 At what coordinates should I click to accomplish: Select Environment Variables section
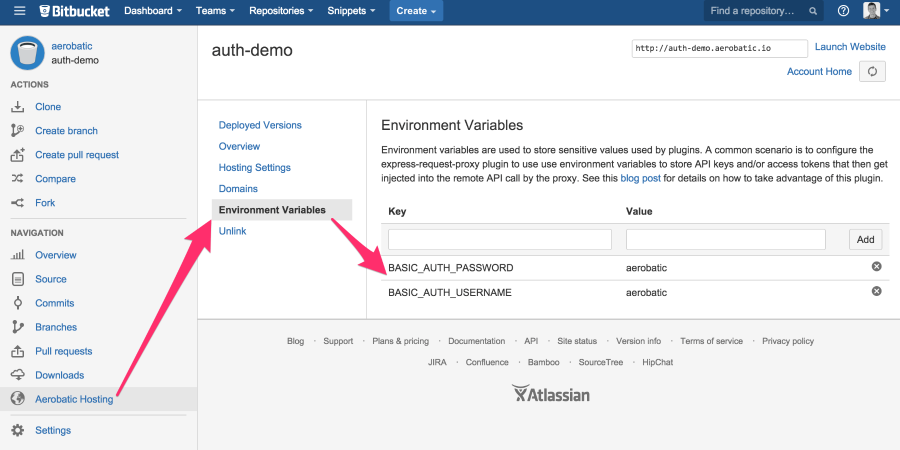pos(282,210)
